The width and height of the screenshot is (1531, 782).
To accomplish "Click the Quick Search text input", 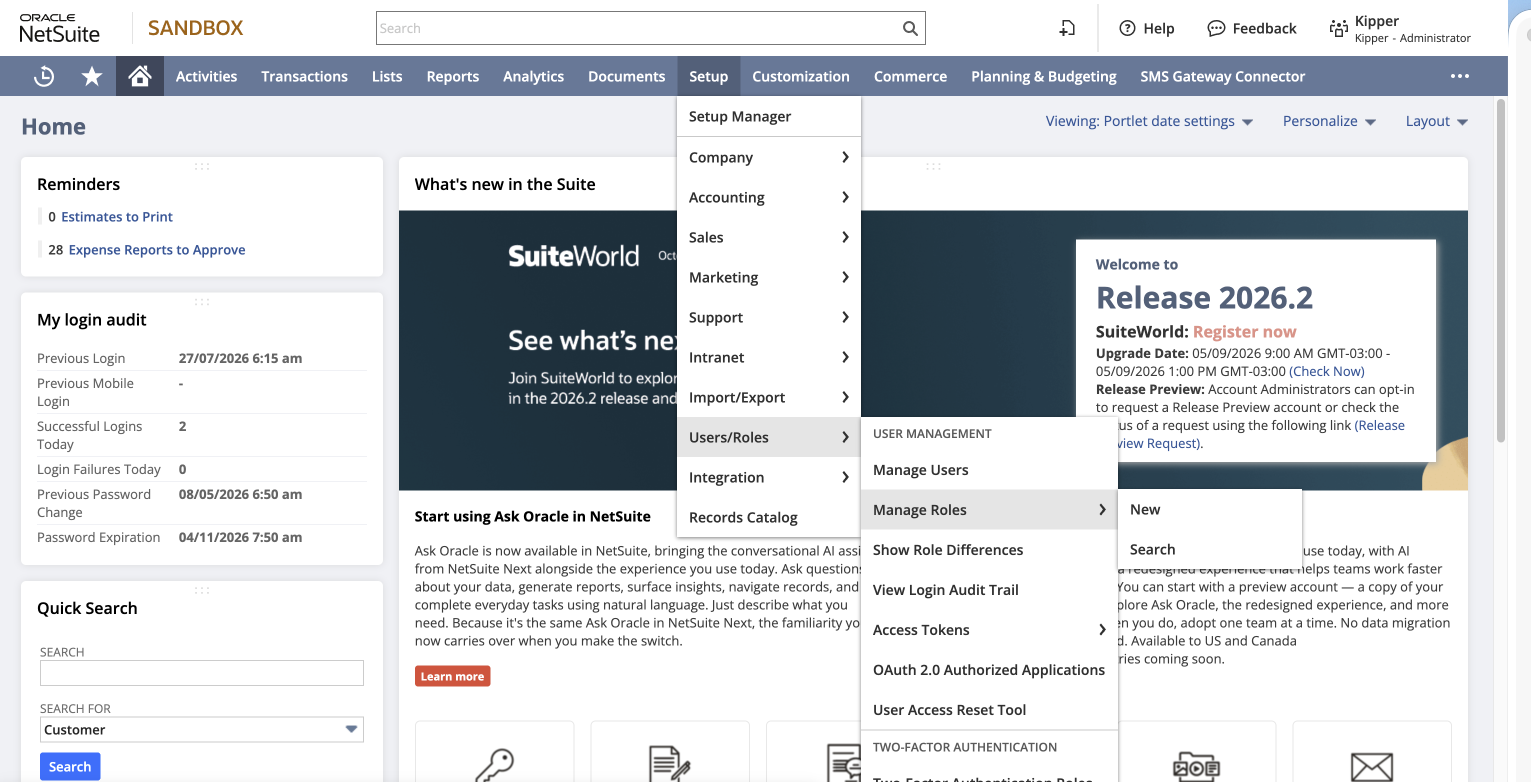I will pos(202,673).
